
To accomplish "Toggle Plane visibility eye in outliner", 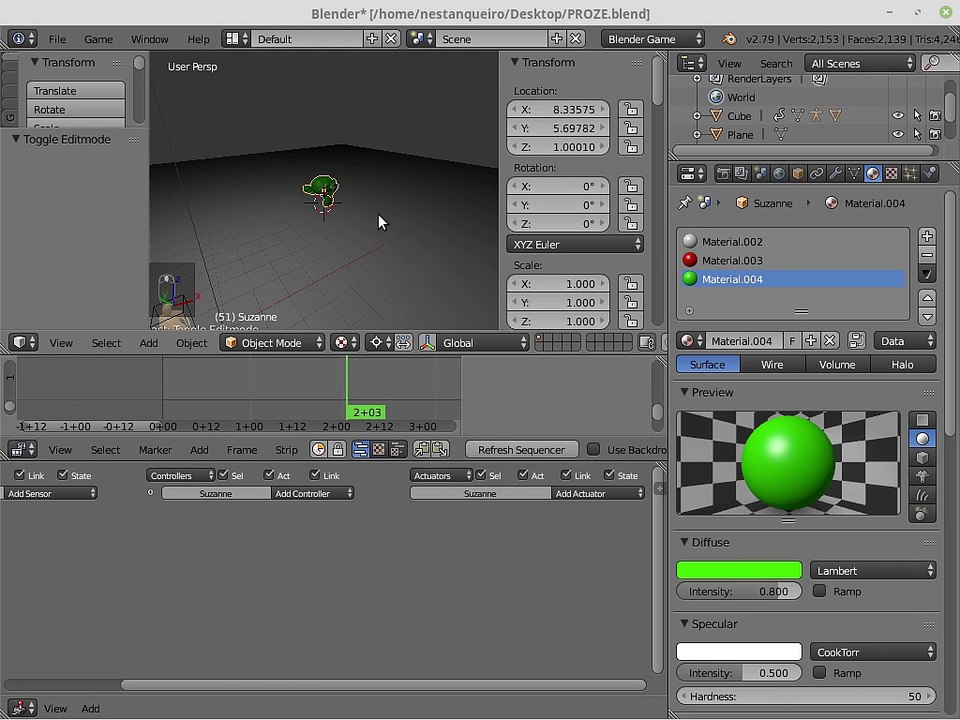I will [x=898, y=134].
